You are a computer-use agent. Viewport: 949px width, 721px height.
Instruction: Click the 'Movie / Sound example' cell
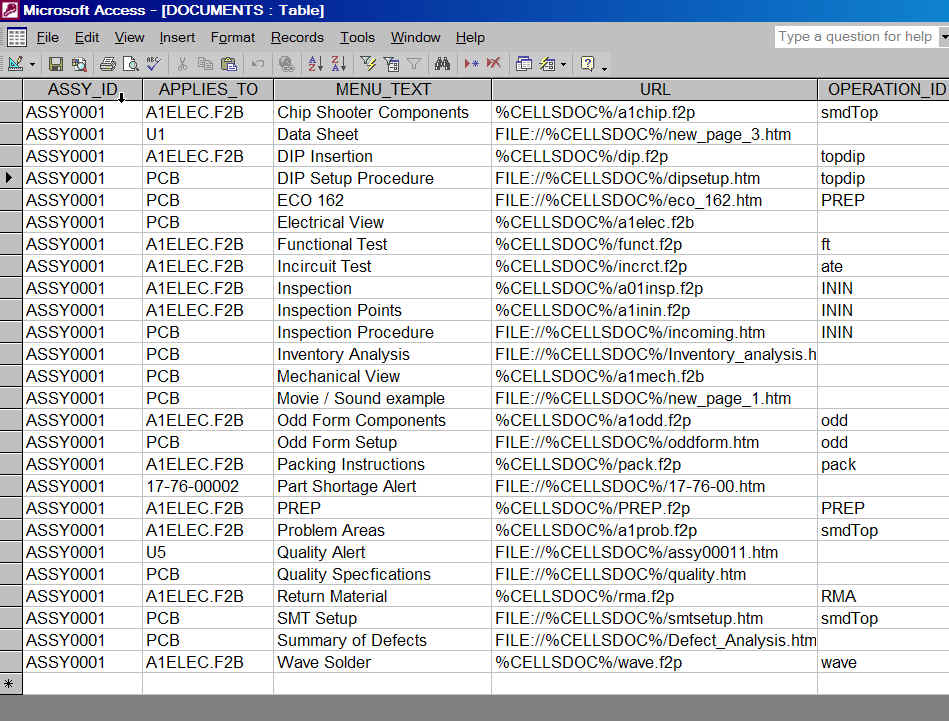coord(383,398)
